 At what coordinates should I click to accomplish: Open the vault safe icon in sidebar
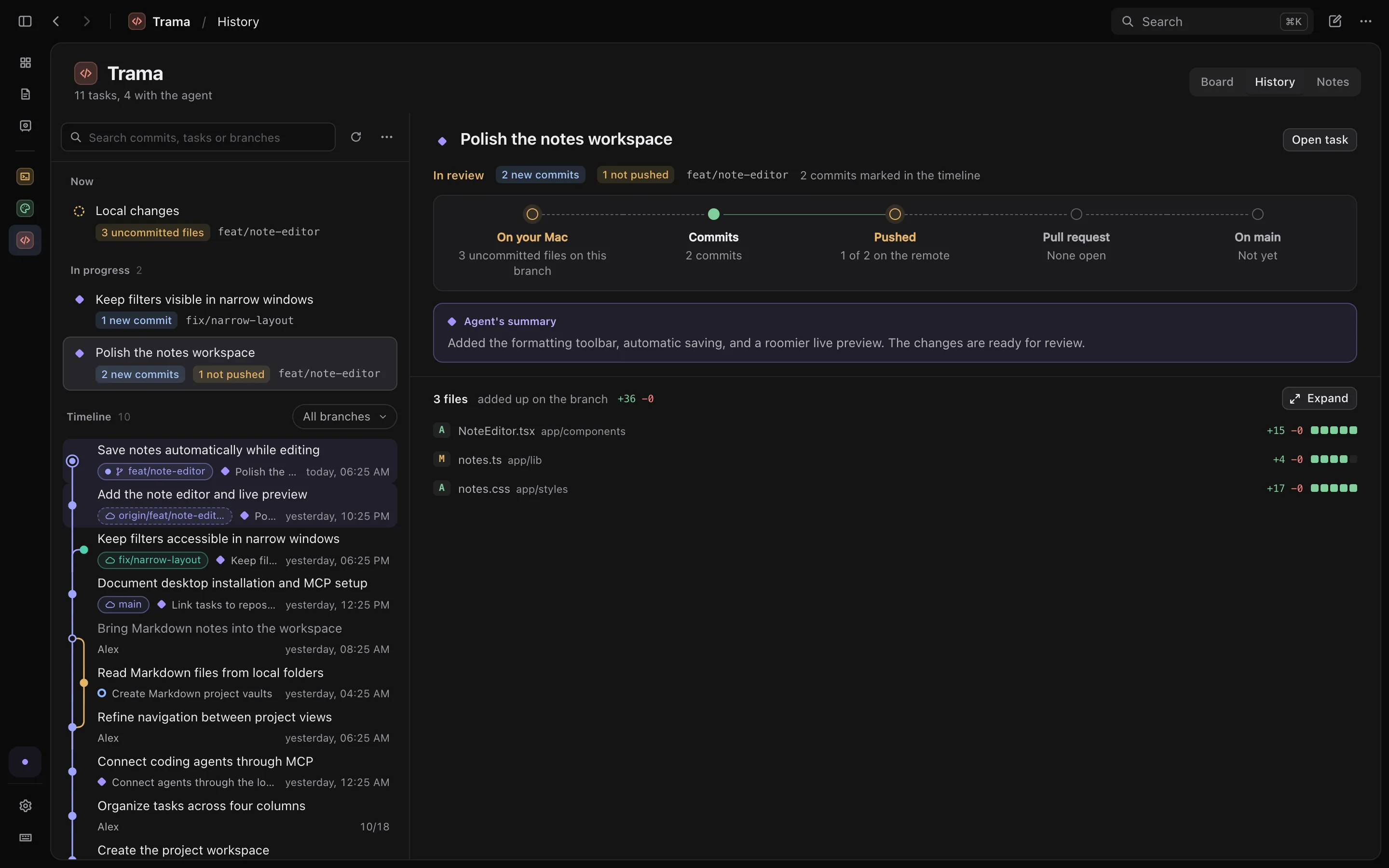click(25, 126)
